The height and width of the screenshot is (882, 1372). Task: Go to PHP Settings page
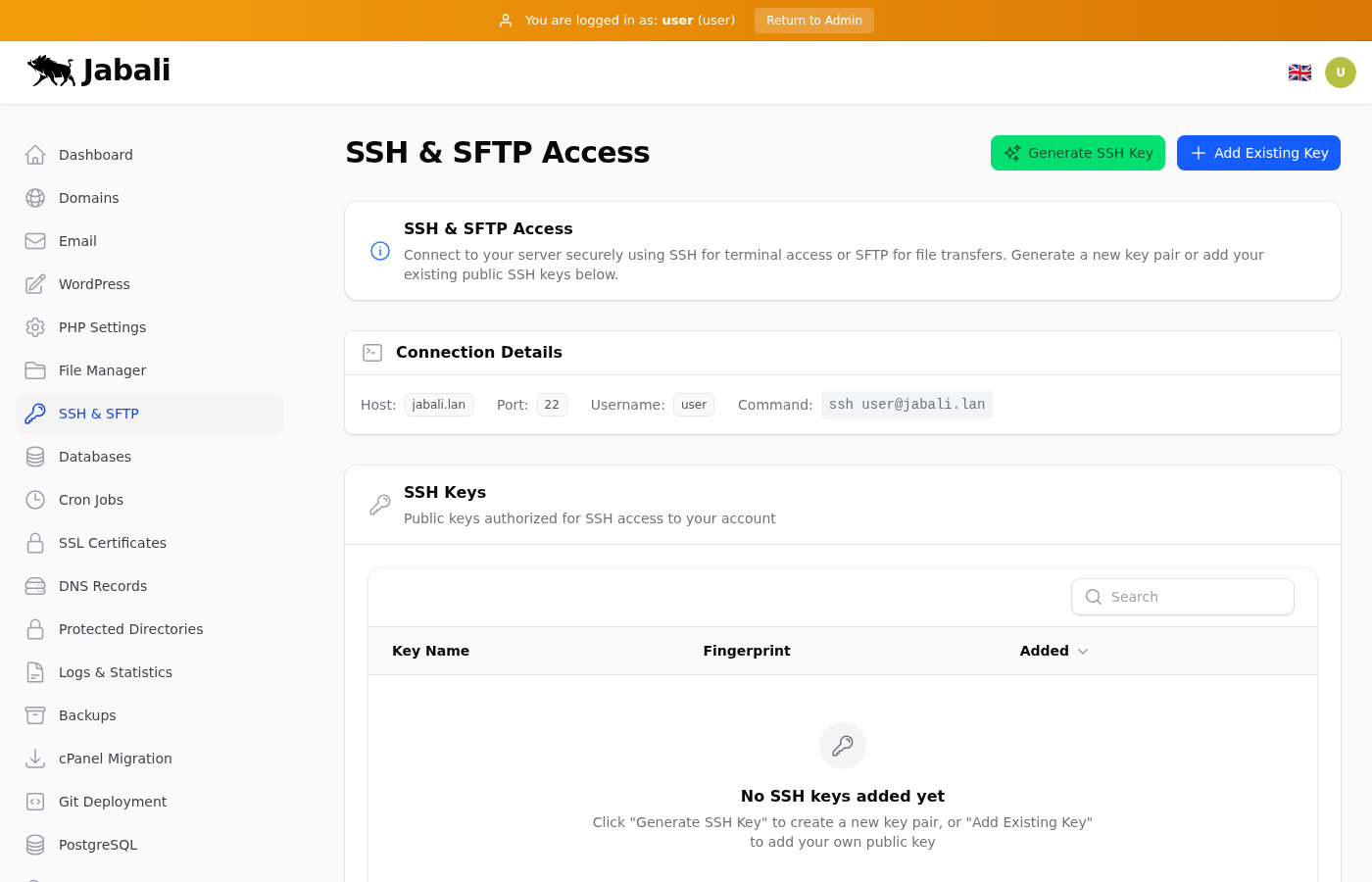pos(102,327)
